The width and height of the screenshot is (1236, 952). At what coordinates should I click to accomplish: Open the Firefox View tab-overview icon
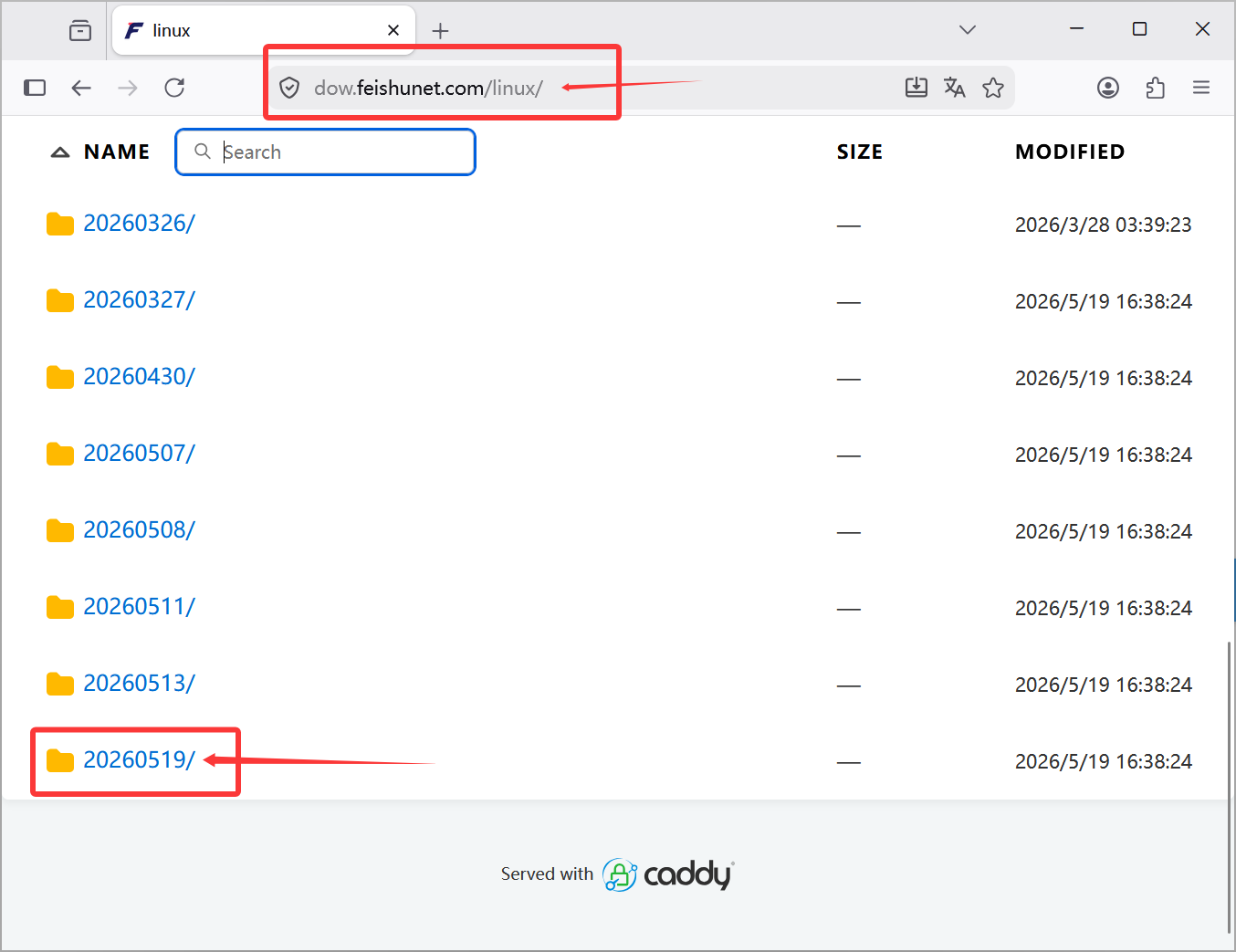click(x=80, y=31)
